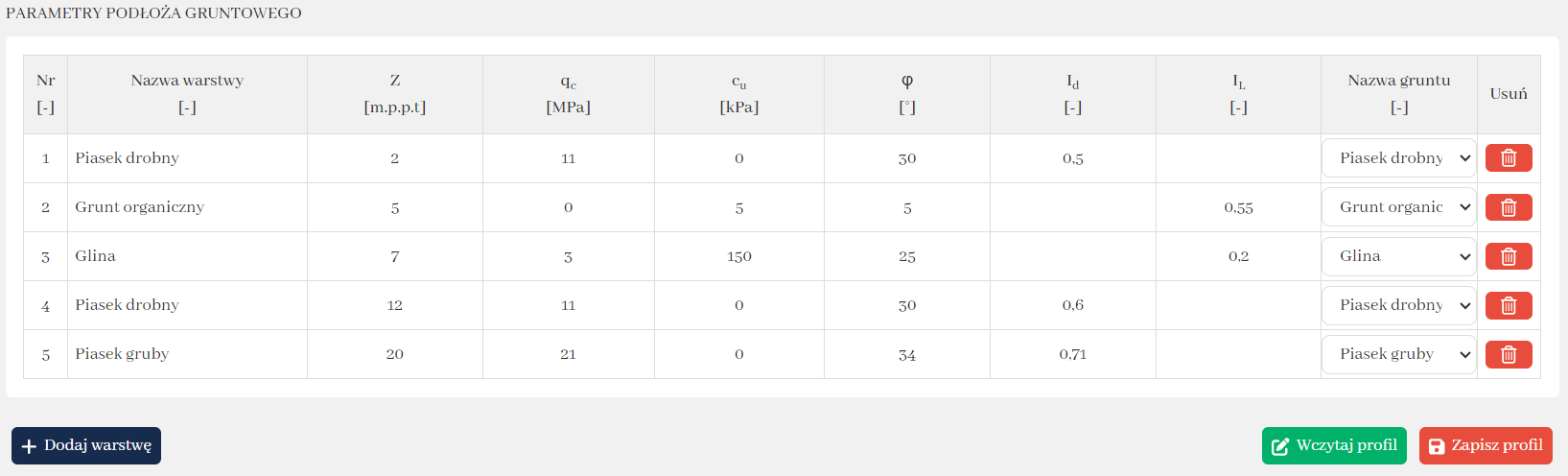The image size is (1568, 476).
Task: Click Dodaj warstwę button
Action: [x=86, y=445]
